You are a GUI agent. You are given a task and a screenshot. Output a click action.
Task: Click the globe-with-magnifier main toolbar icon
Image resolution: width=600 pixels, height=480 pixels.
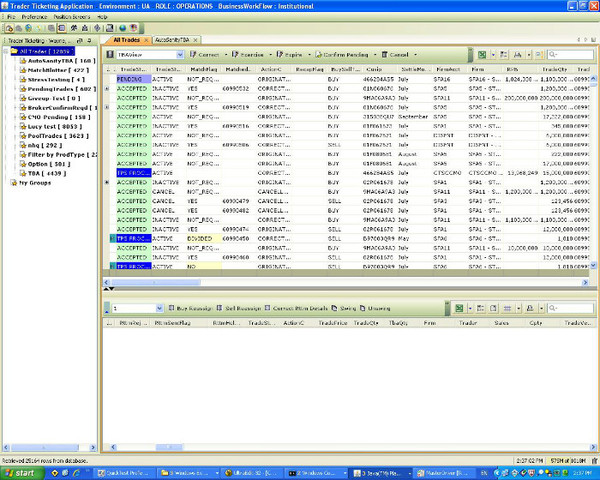(x=28, y=28)
